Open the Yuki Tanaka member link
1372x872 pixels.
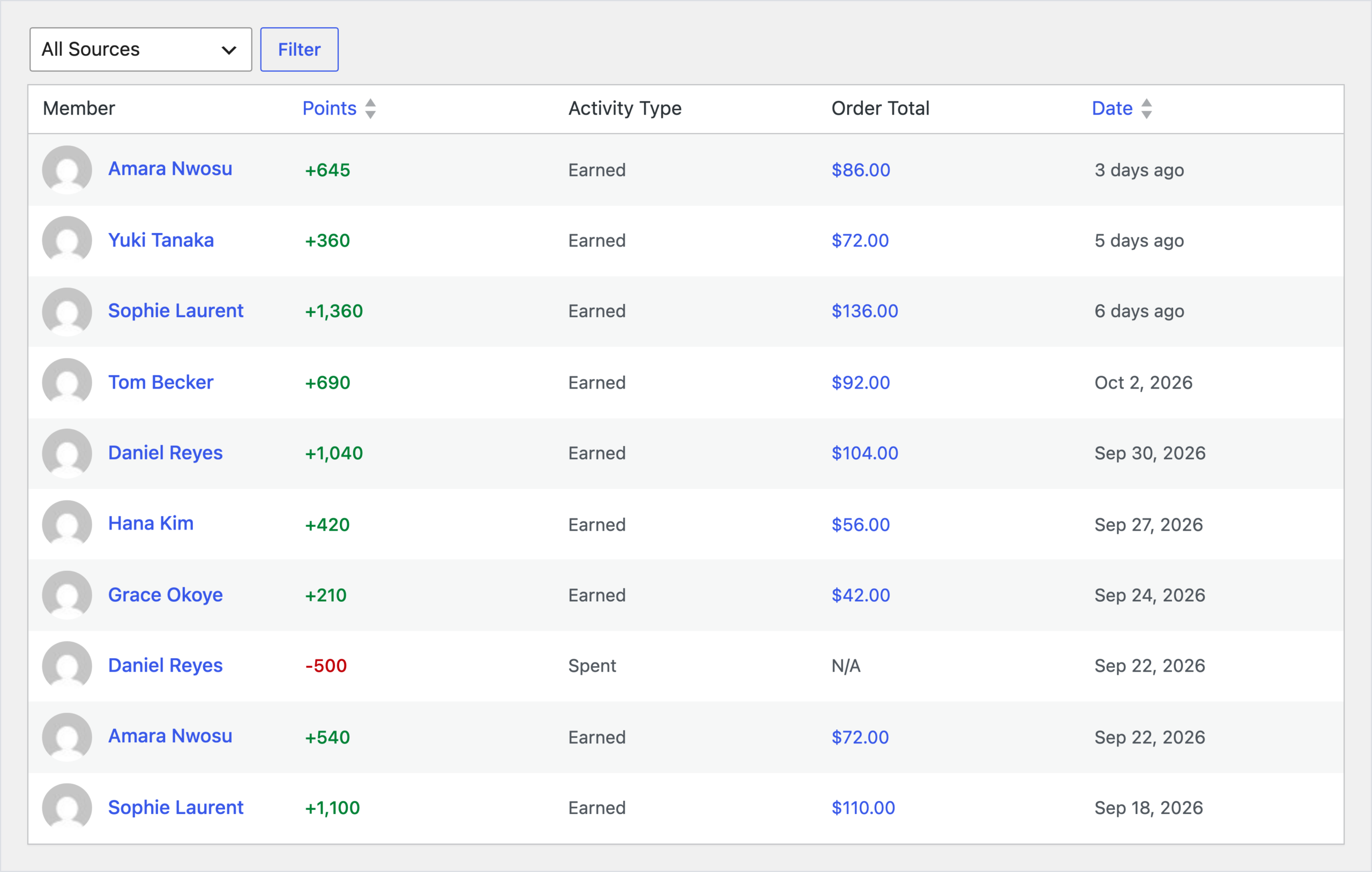161,240
